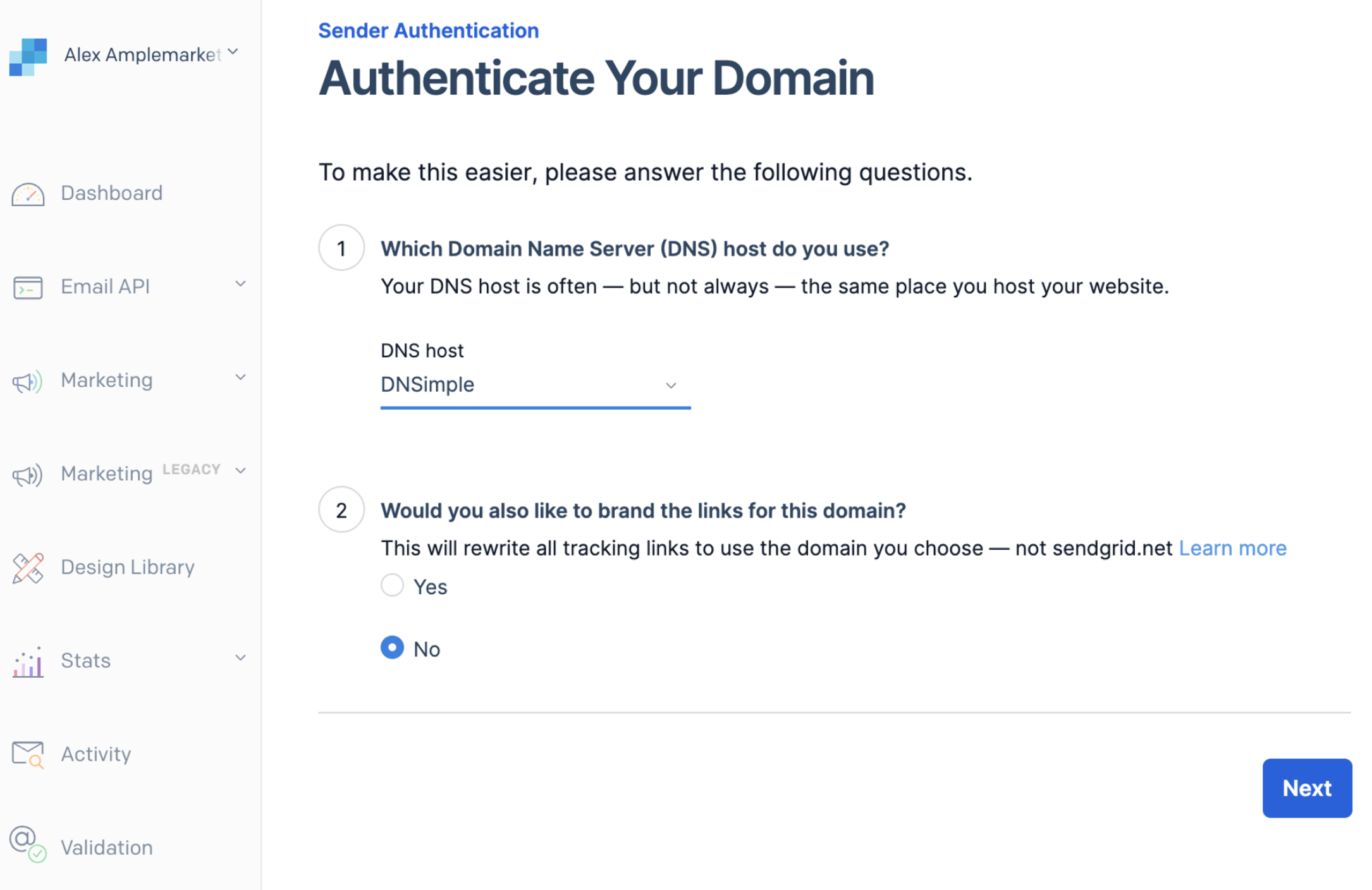Image resolution: width=1372 pixels, height=890 pixels.
Task: Expand the Email API menu chevron
Action: point(240,284)
